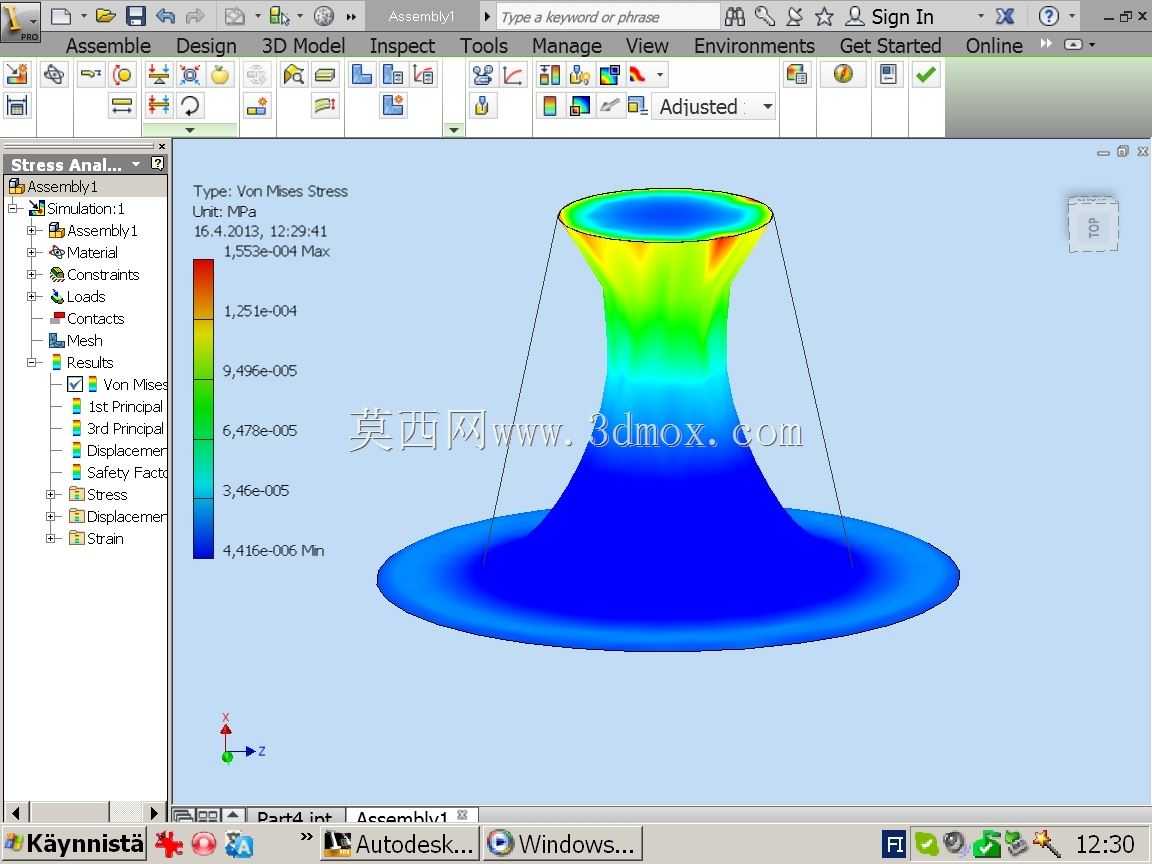Click the Create Simulation icon

(x=16, y=74)
